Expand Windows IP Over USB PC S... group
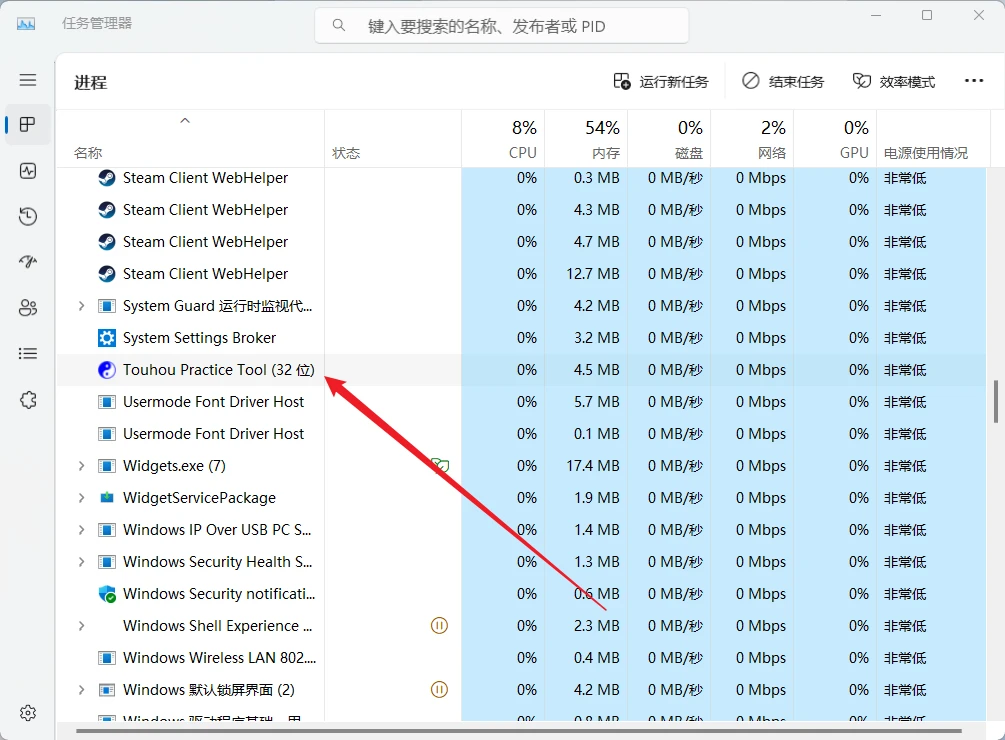Viewport: 1005px width, 740px height. coord(81,530)
